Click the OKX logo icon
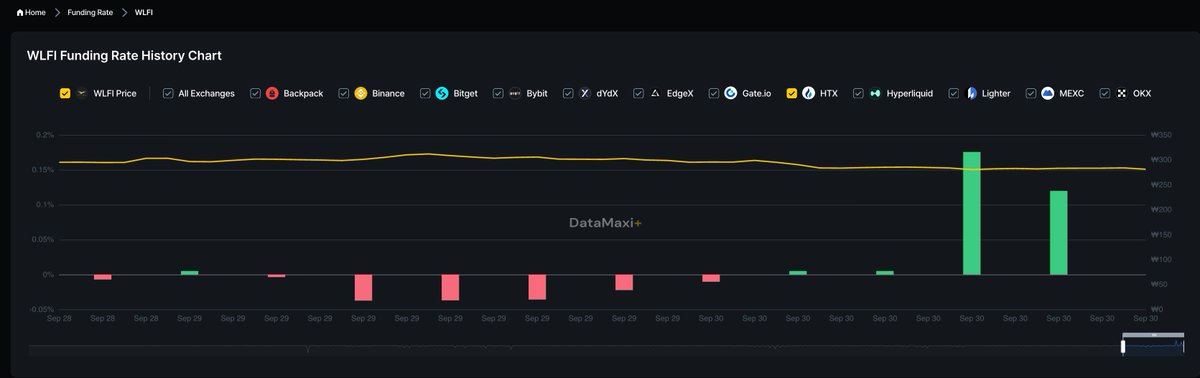 click(1122, 93)
